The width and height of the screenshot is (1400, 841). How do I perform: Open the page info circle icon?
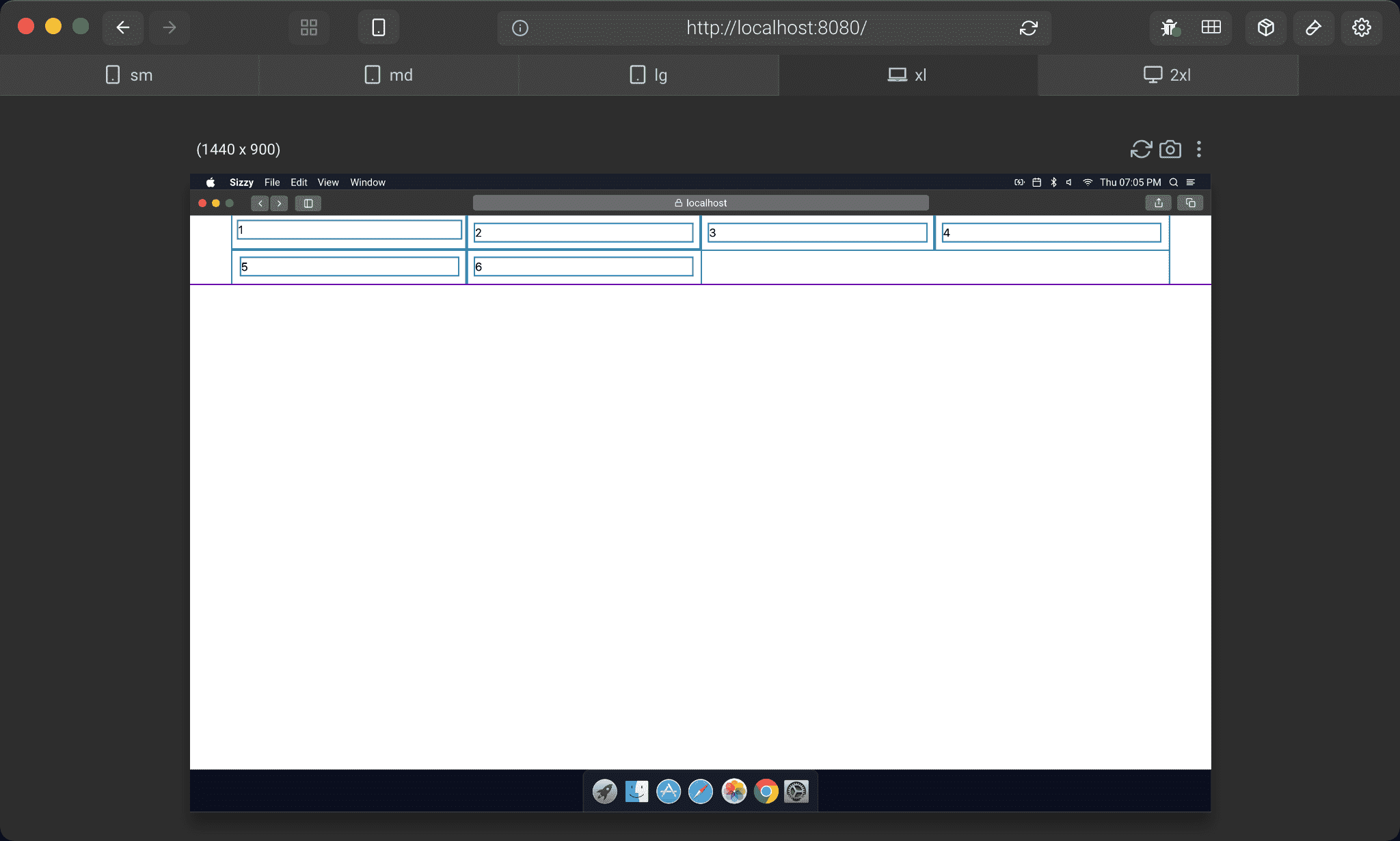520,28
